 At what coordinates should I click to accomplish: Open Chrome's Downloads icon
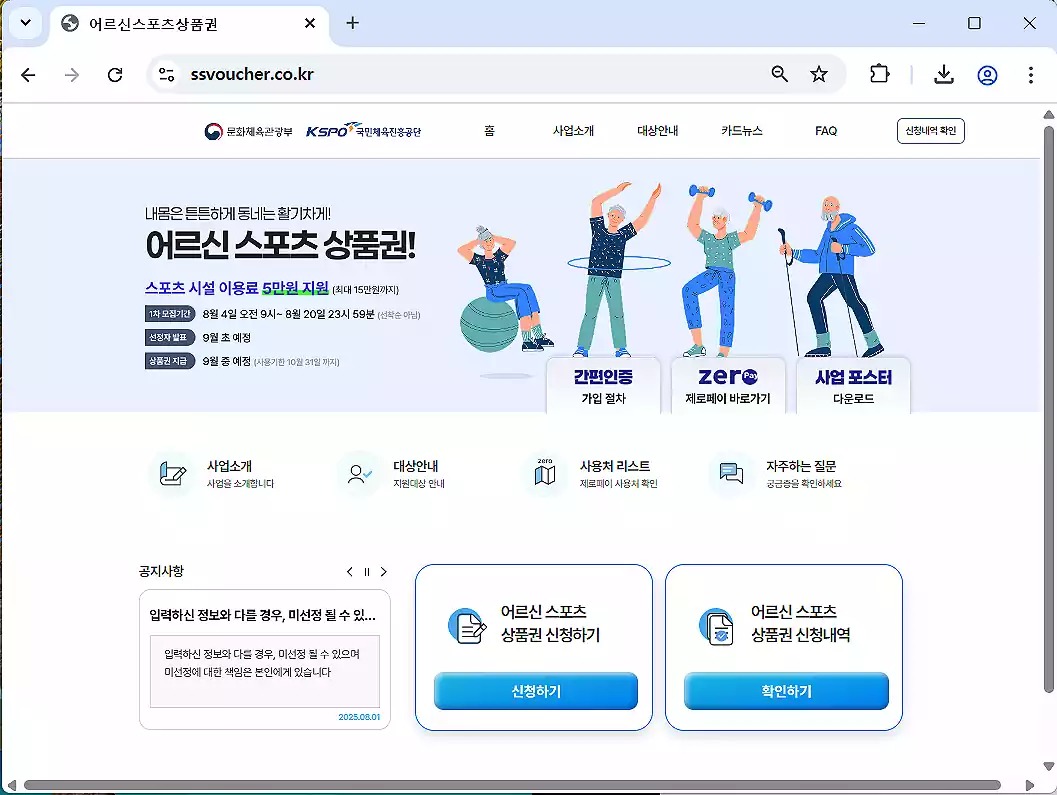point(943,74)
